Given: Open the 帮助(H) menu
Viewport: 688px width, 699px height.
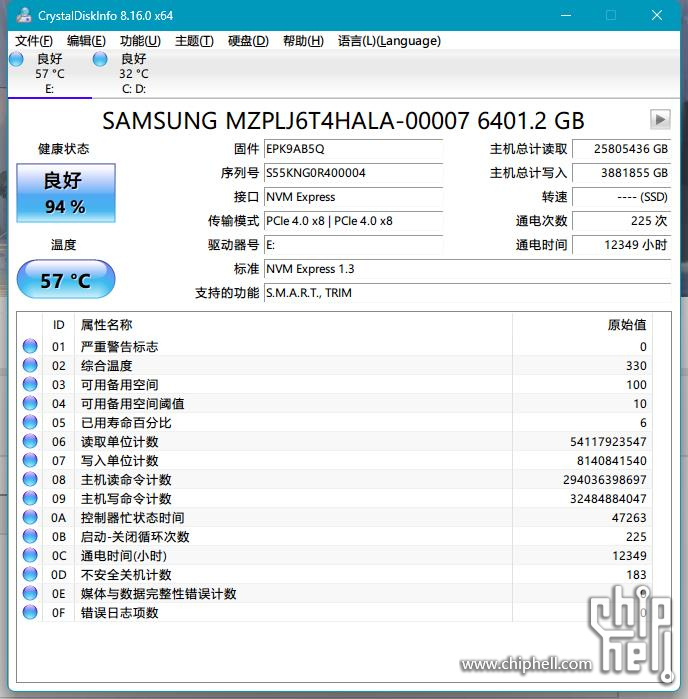Looking at the screenshot, I should tap(303, 41).
